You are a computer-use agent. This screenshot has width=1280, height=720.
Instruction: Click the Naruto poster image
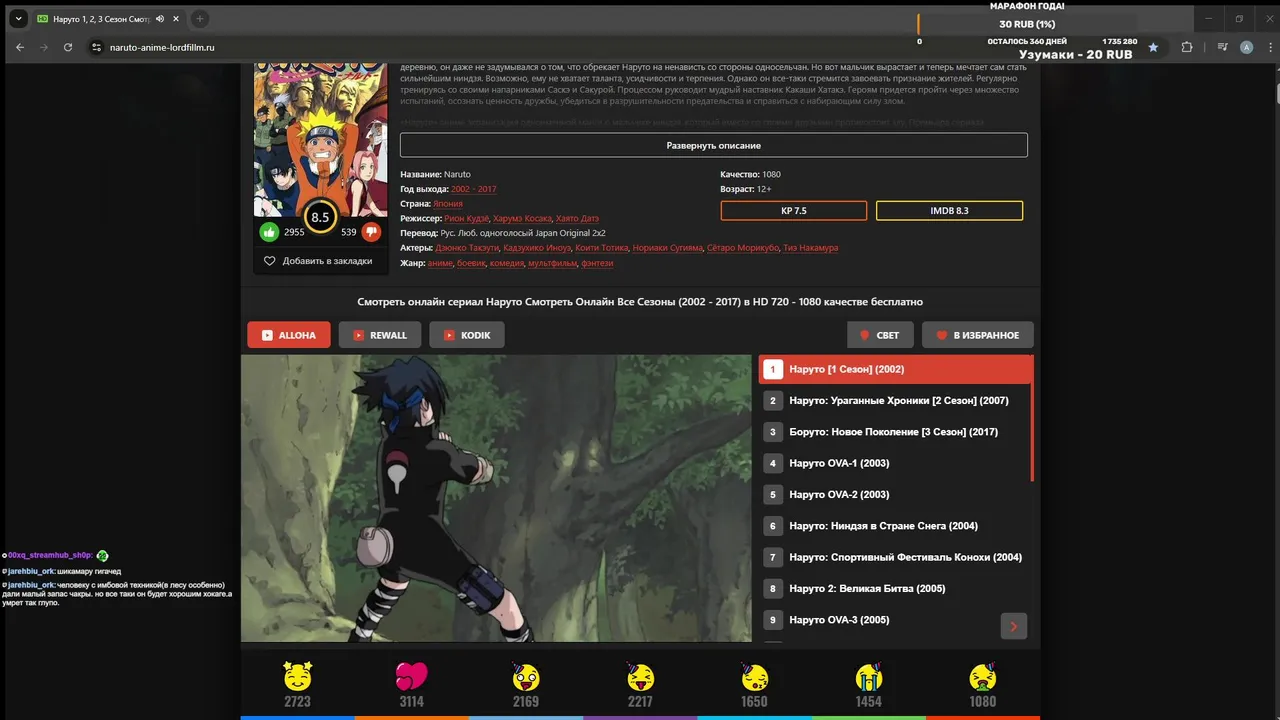[320, 139]
